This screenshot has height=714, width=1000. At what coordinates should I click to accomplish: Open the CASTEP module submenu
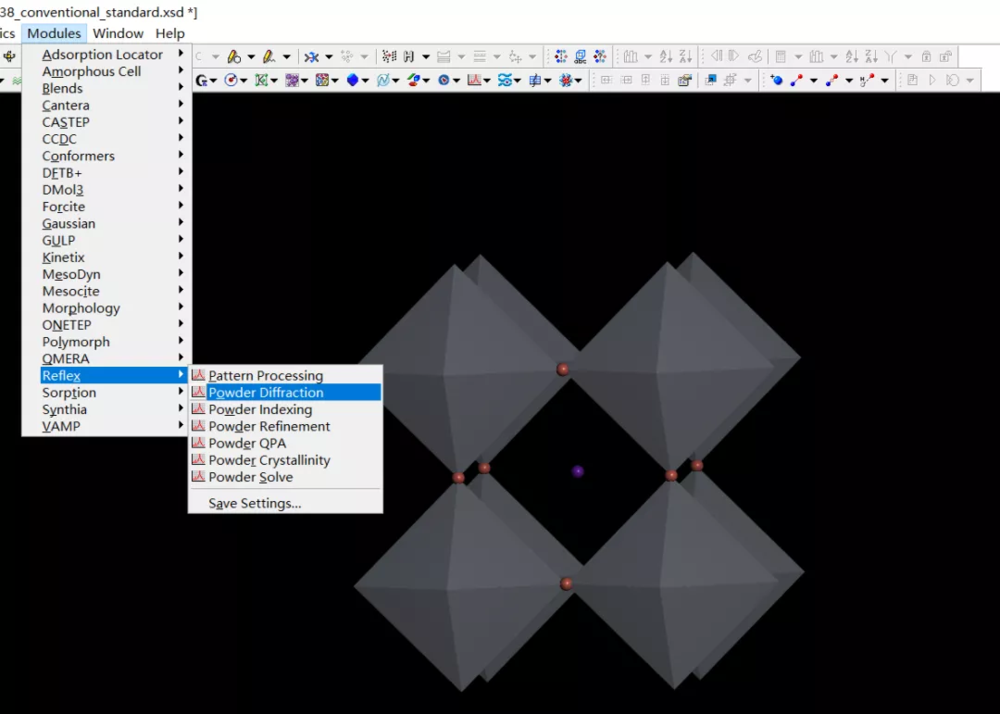click(107, 122)
